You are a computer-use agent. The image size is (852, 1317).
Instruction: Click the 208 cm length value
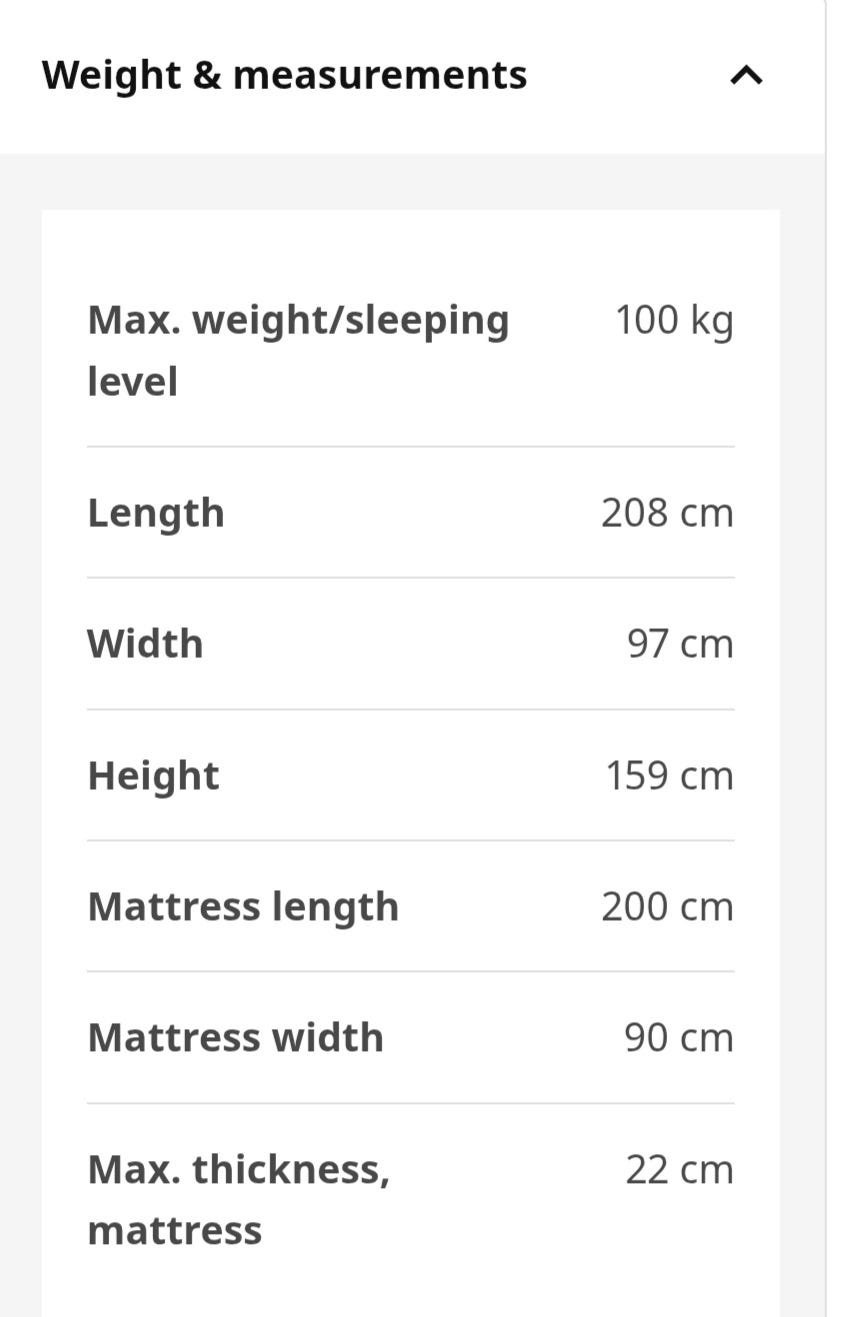667,513
